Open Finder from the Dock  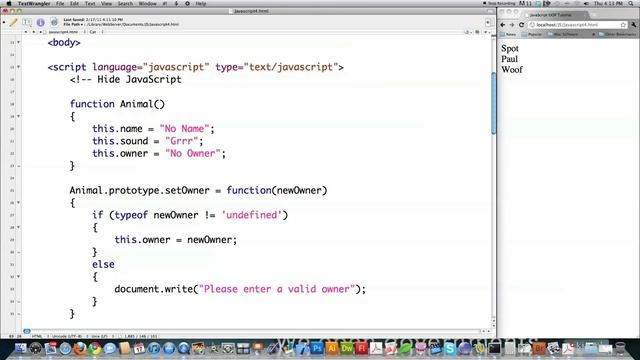click(x=20, y=349)
